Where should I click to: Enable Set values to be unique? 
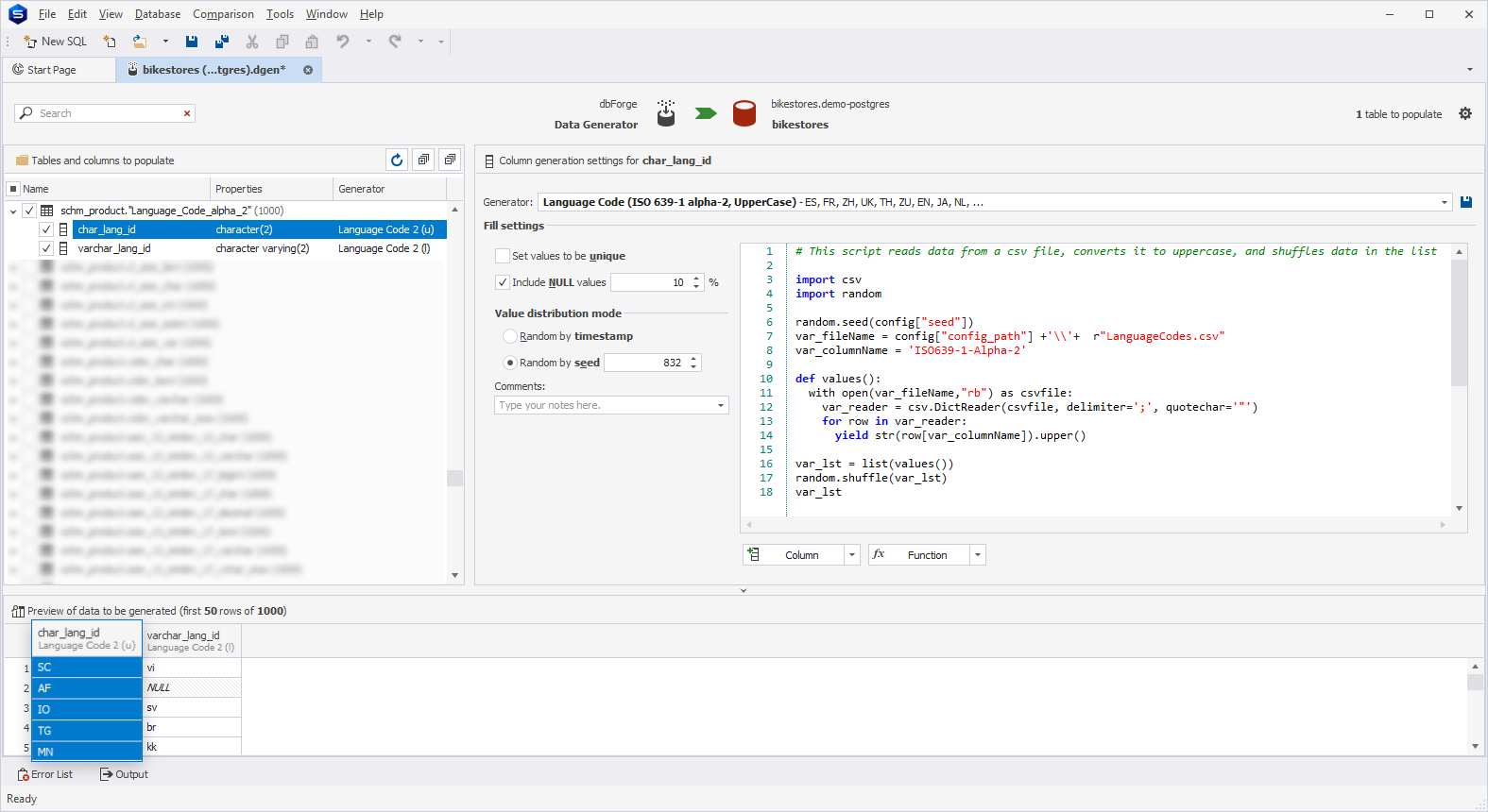pos(503,256)
